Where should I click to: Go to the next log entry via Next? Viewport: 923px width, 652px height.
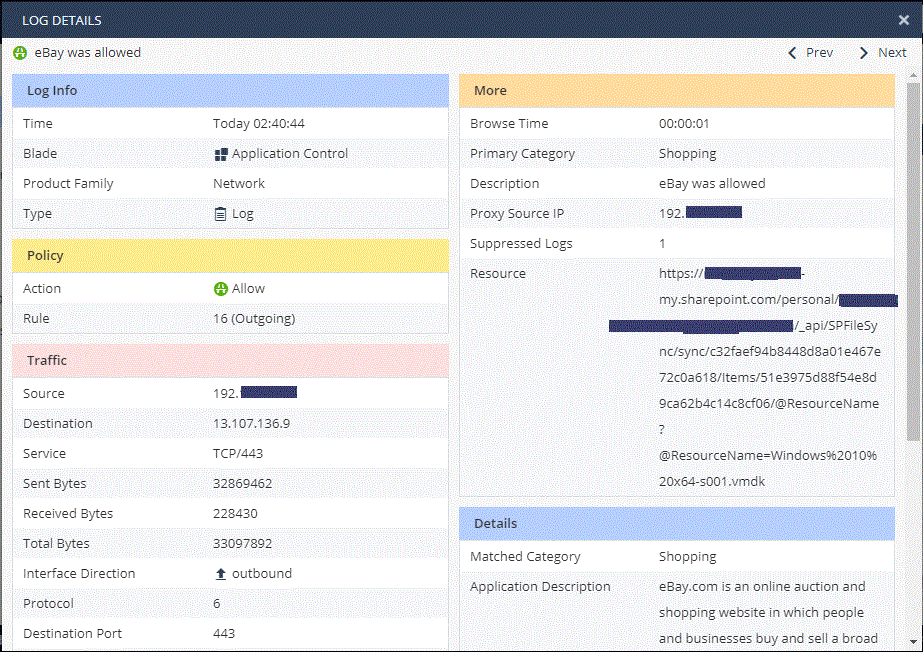click(892, 53)
